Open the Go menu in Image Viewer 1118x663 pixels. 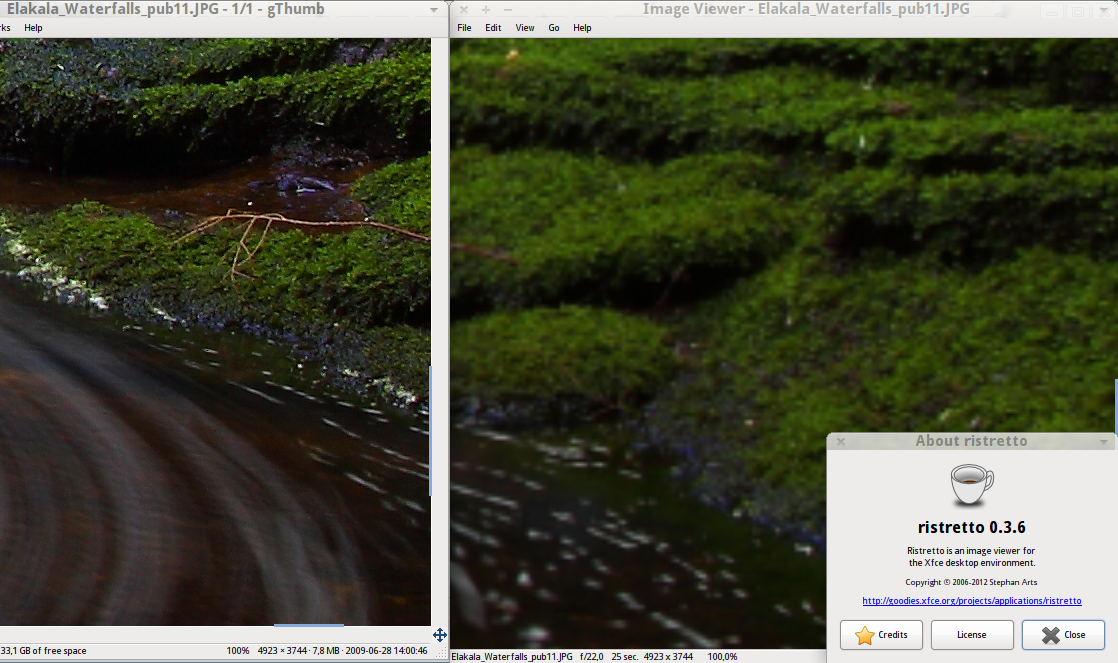click(554, 28)
